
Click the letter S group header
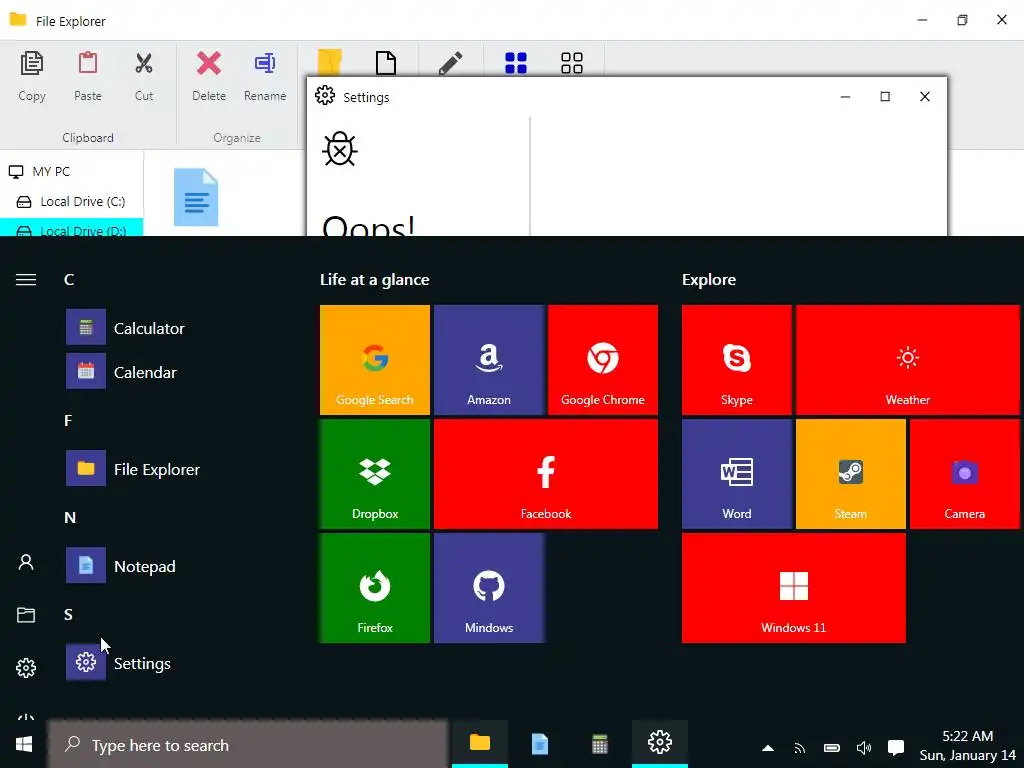[x=69, y=615]
